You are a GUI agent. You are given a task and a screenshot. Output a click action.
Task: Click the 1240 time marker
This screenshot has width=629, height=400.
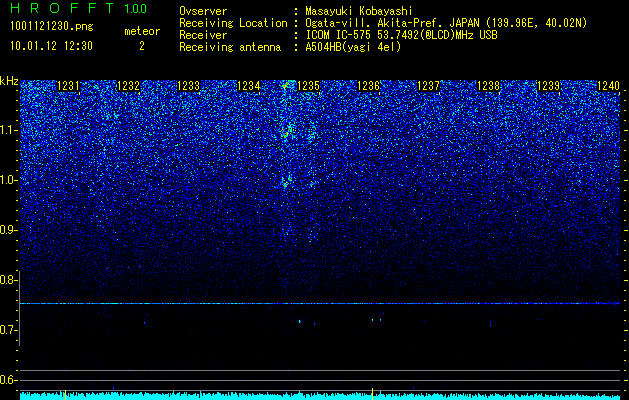click(608, 86)
